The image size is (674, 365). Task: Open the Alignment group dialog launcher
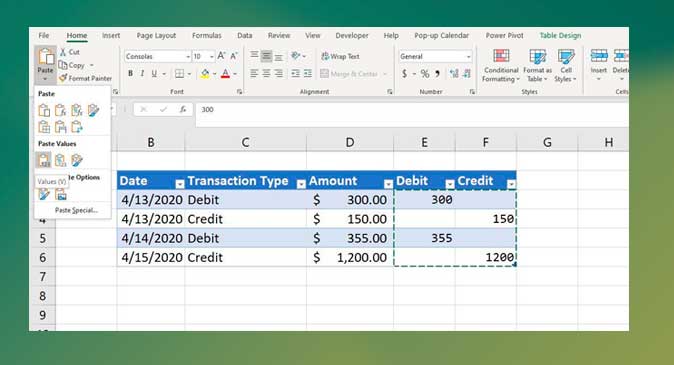coord(389,92)
